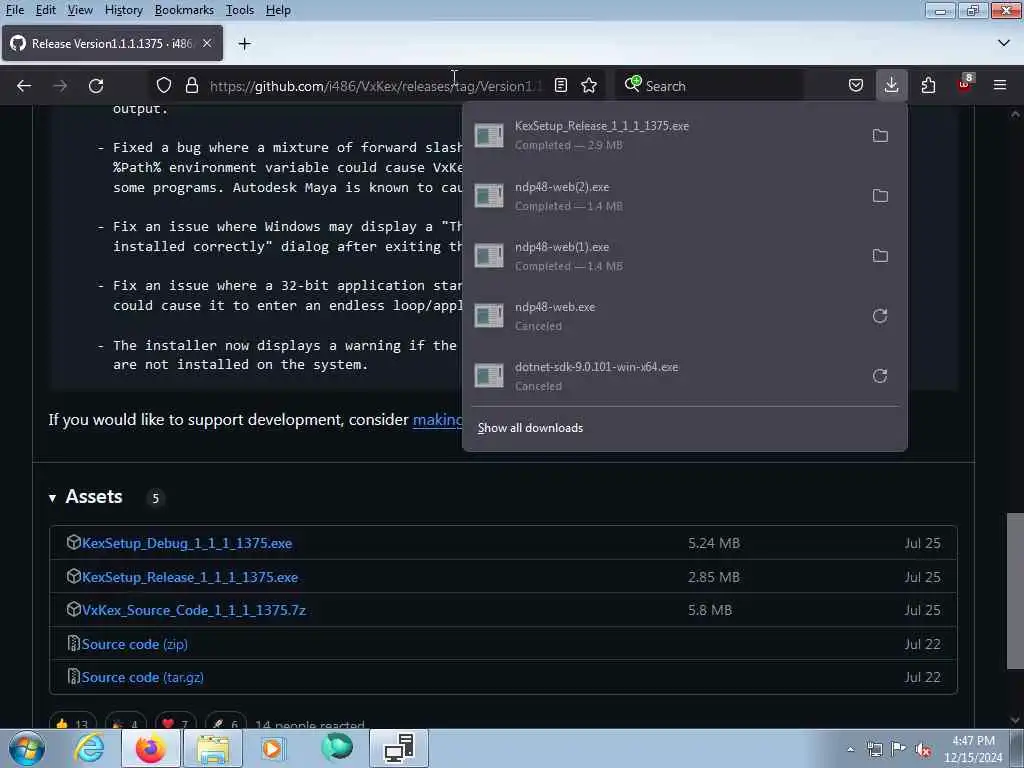Retry the dotnet-sdk-9.0.101 download
Image resolution: width=1024 pixels, height=768 pixels.
880,376
